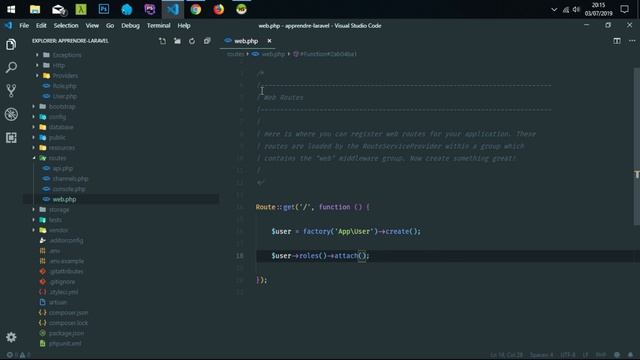Open the notifications bell in status bar
640x360 pixels.
tap(631, 355)
